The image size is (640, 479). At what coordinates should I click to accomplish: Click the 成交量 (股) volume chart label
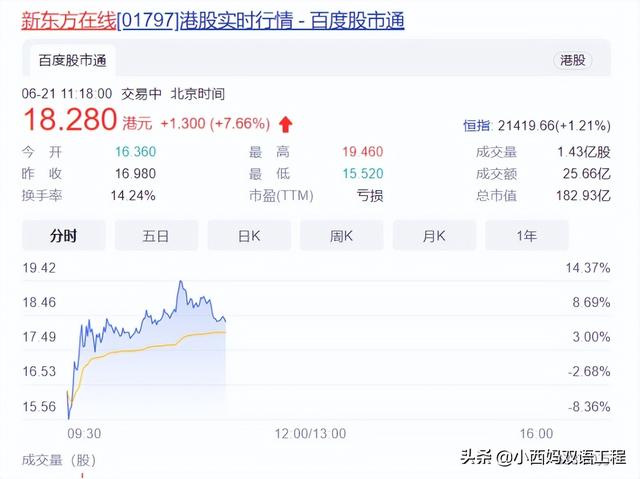(x=59, y=460)
